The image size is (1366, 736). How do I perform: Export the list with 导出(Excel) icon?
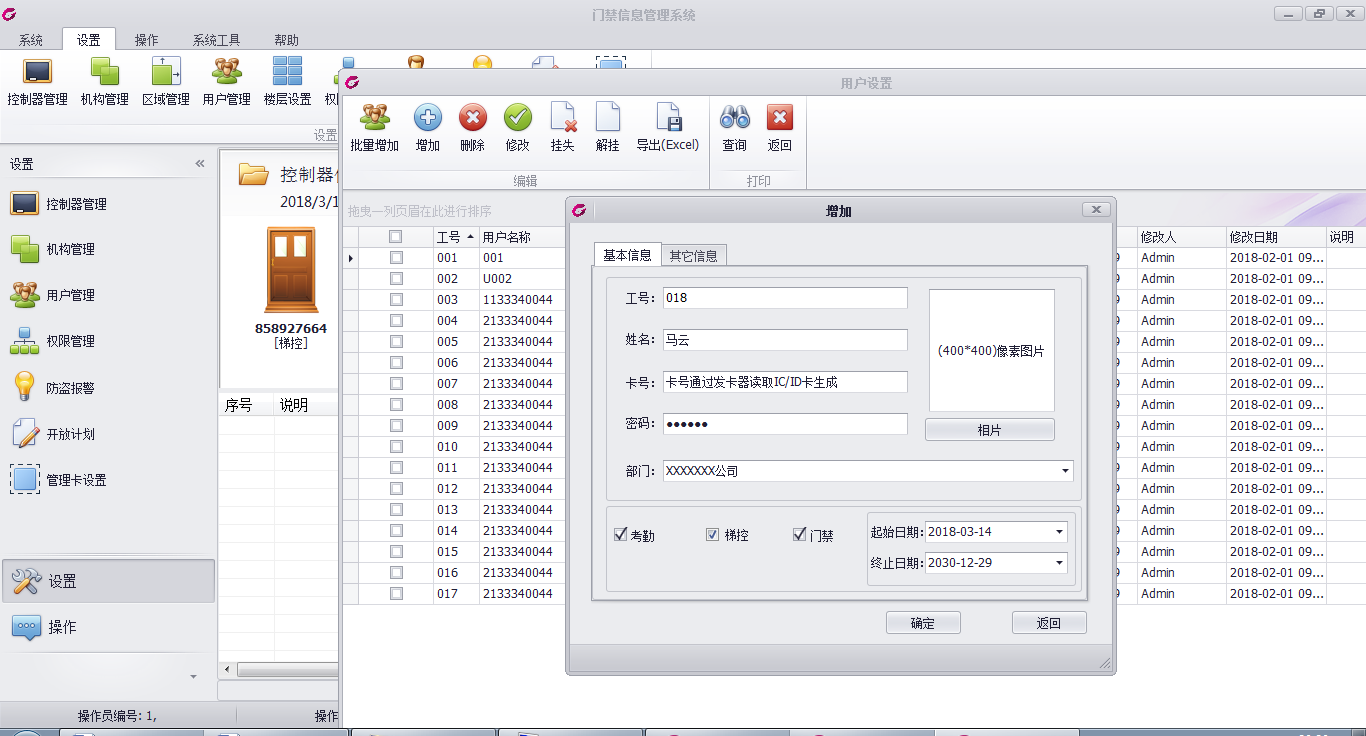[667, 119]
